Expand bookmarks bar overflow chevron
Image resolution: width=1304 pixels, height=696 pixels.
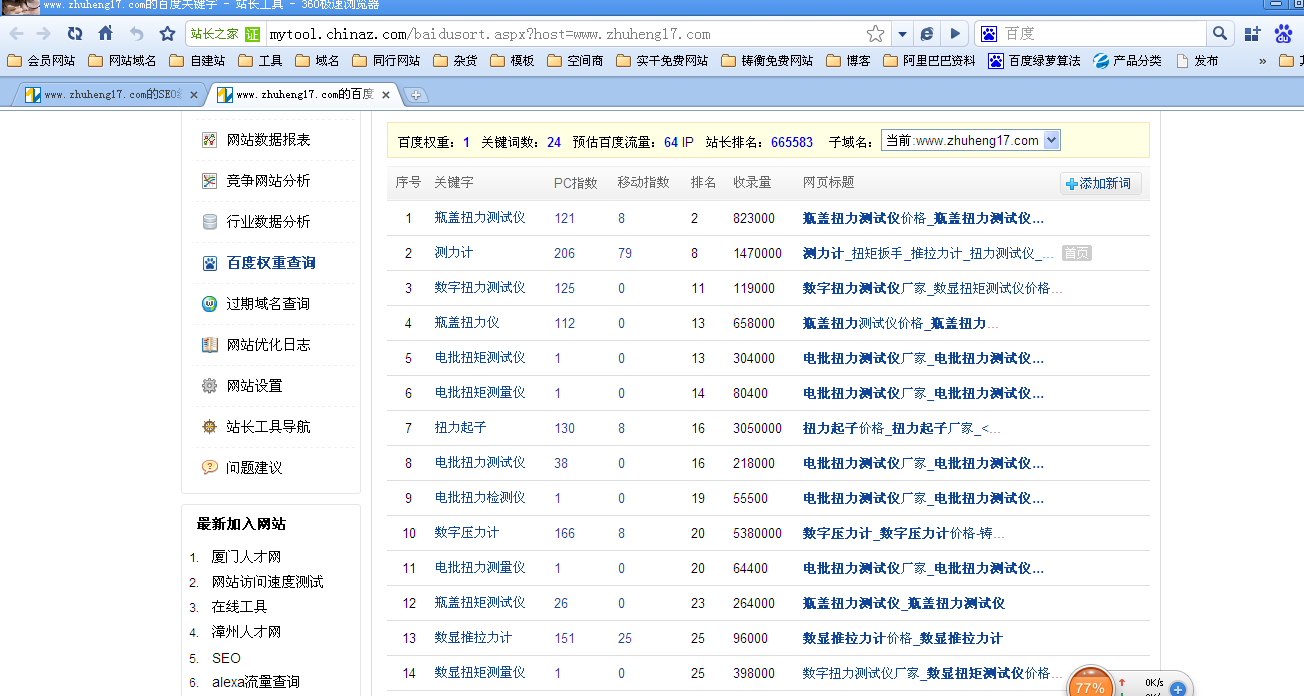[1262, 61]
